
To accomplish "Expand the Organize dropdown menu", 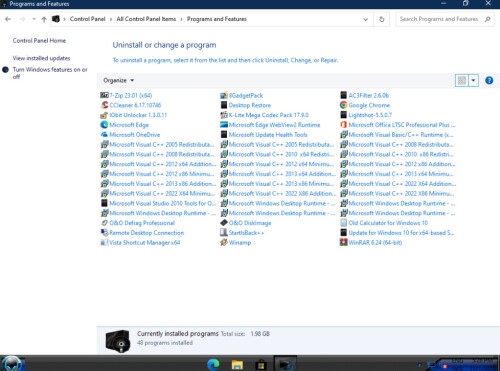I will [118, 80].
